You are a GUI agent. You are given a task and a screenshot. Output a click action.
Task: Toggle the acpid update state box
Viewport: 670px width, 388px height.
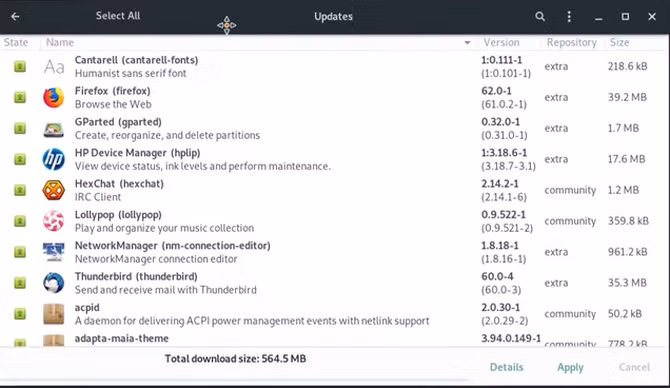tap(20, 314)
